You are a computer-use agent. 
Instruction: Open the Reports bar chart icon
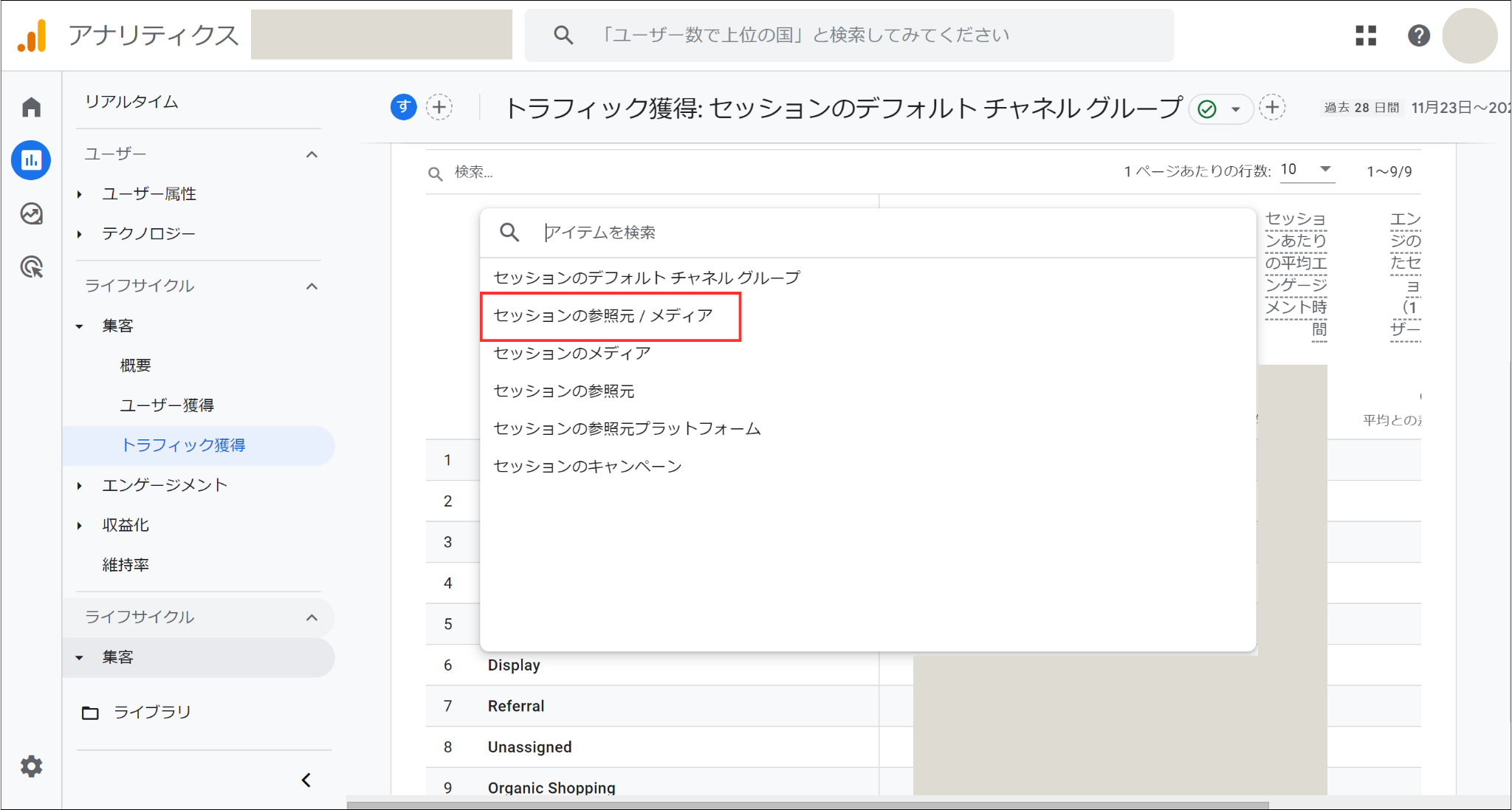click(x=31, y=160)
